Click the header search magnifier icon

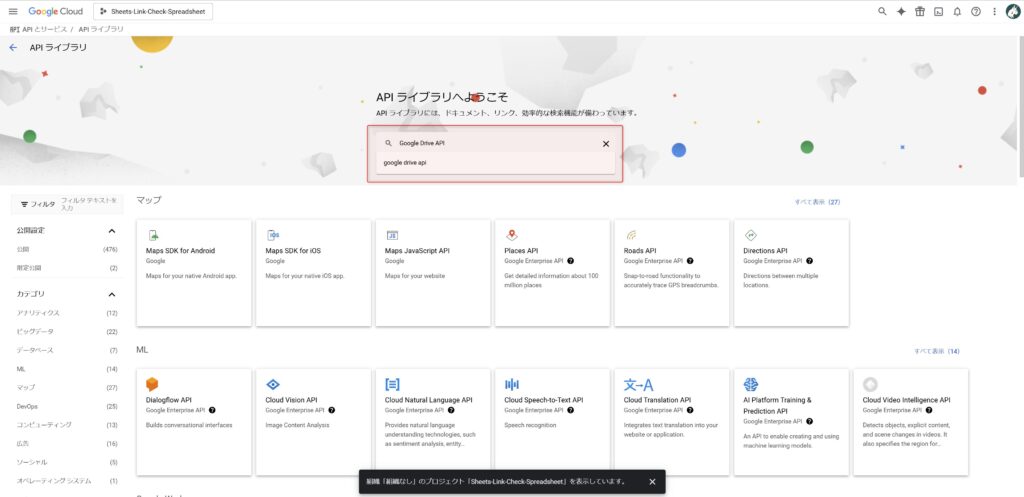pyautogui.click(x=882, y=11)
